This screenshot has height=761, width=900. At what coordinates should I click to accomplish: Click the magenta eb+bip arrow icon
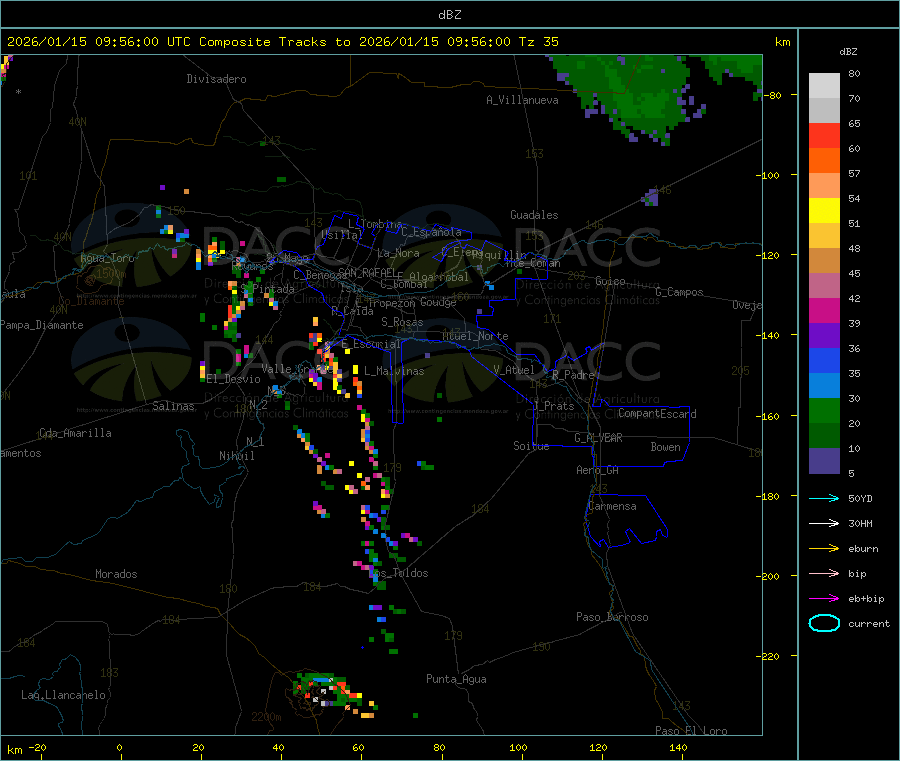824,599
